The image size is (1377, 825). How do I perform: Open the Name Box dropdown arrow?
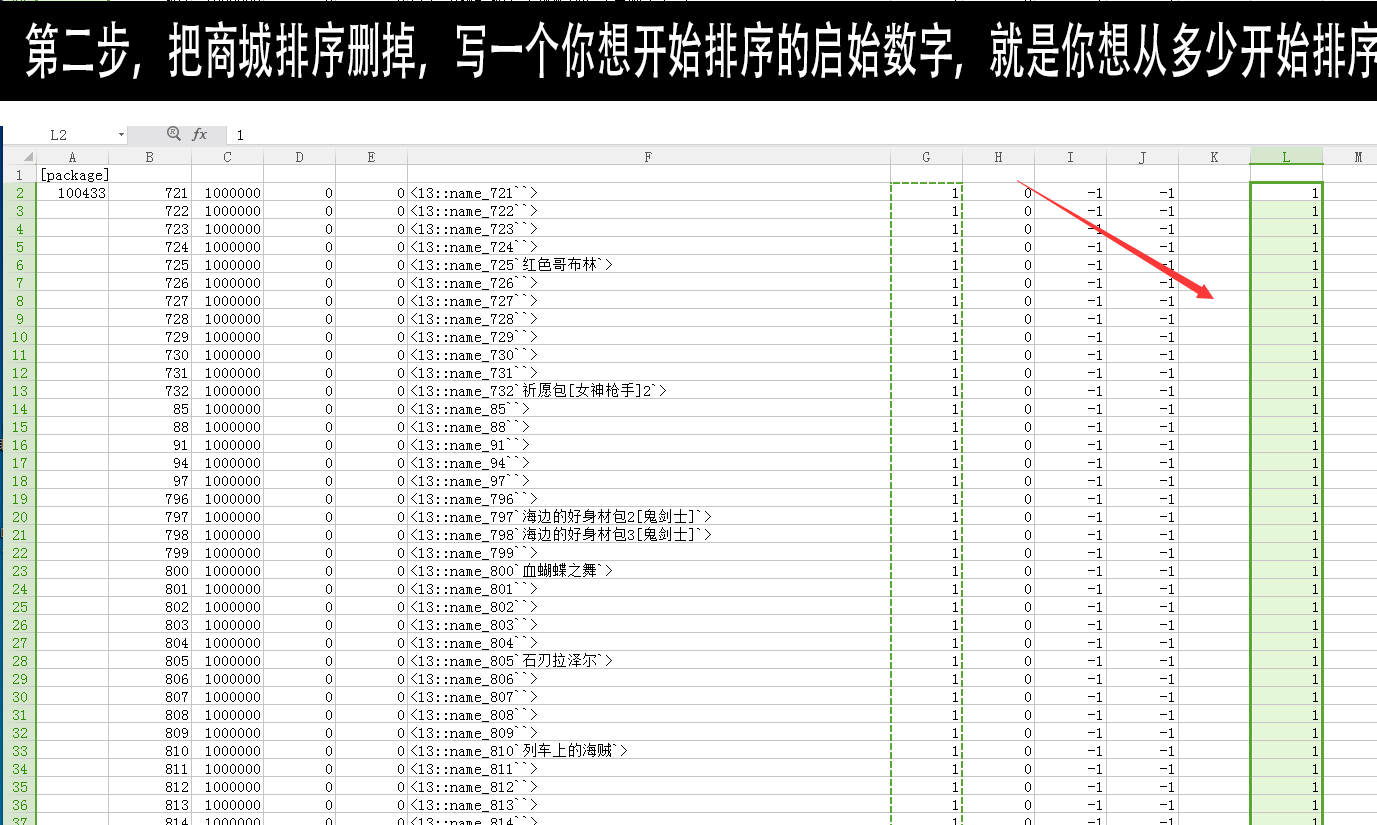(121, 135)
